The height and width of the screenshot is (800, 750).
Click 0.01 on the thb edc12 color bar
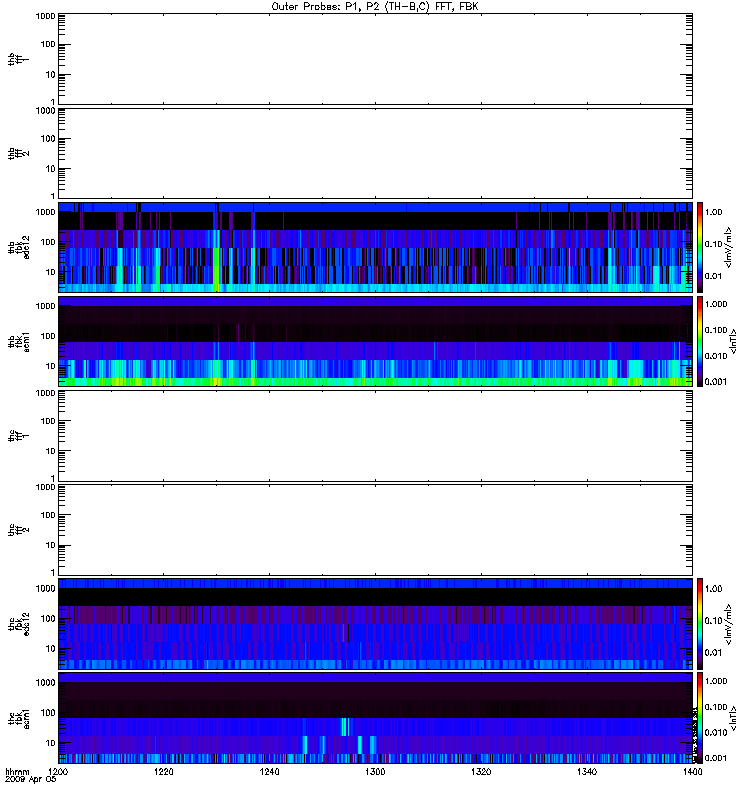click(x=714, y=276)
